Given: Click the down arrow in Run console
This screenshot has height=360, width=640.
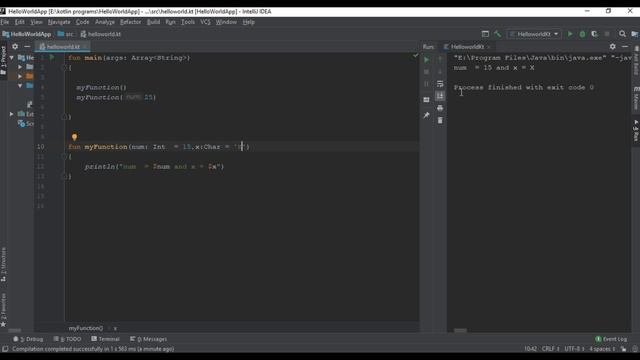Looking at the screenshot, I should (x=440, y=72).
